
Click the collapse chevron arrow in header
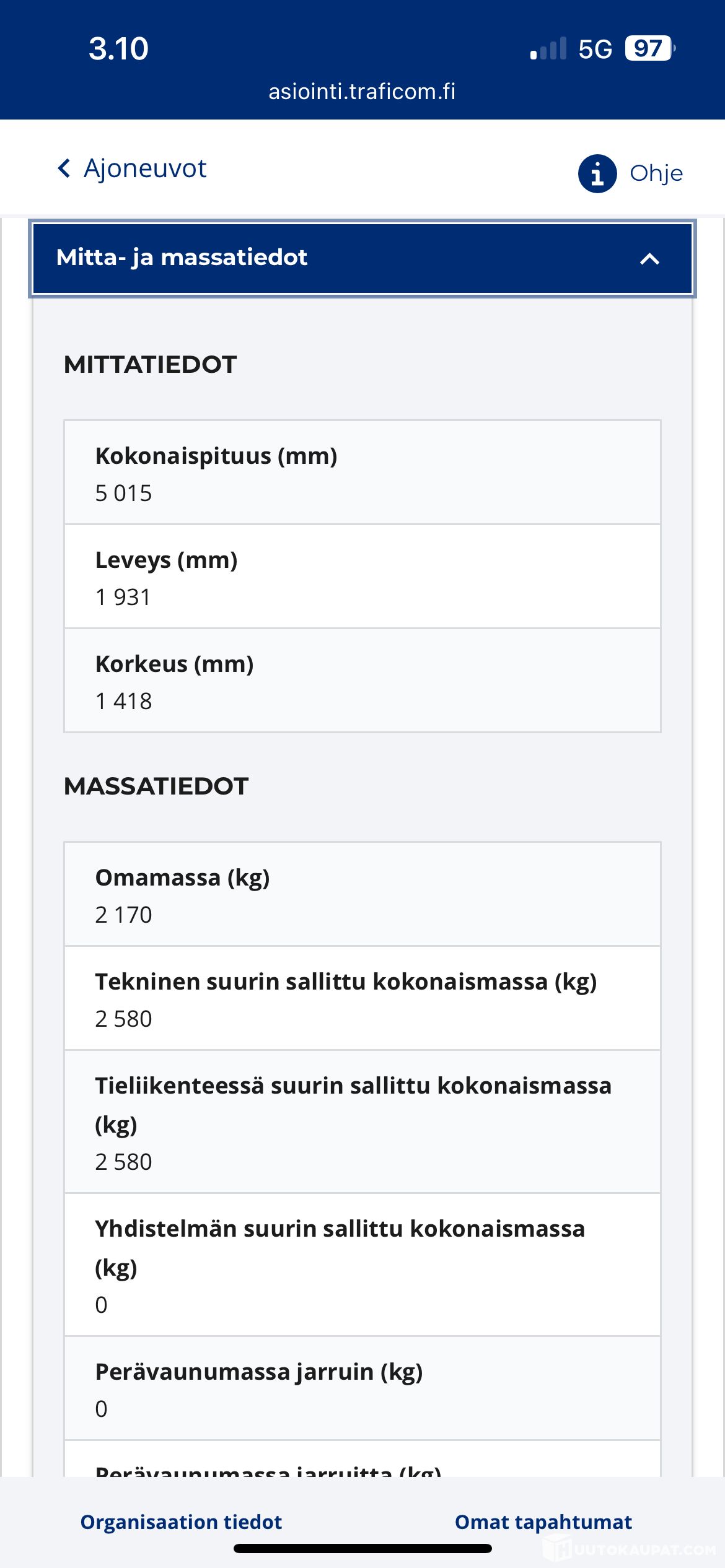point(649,259)
